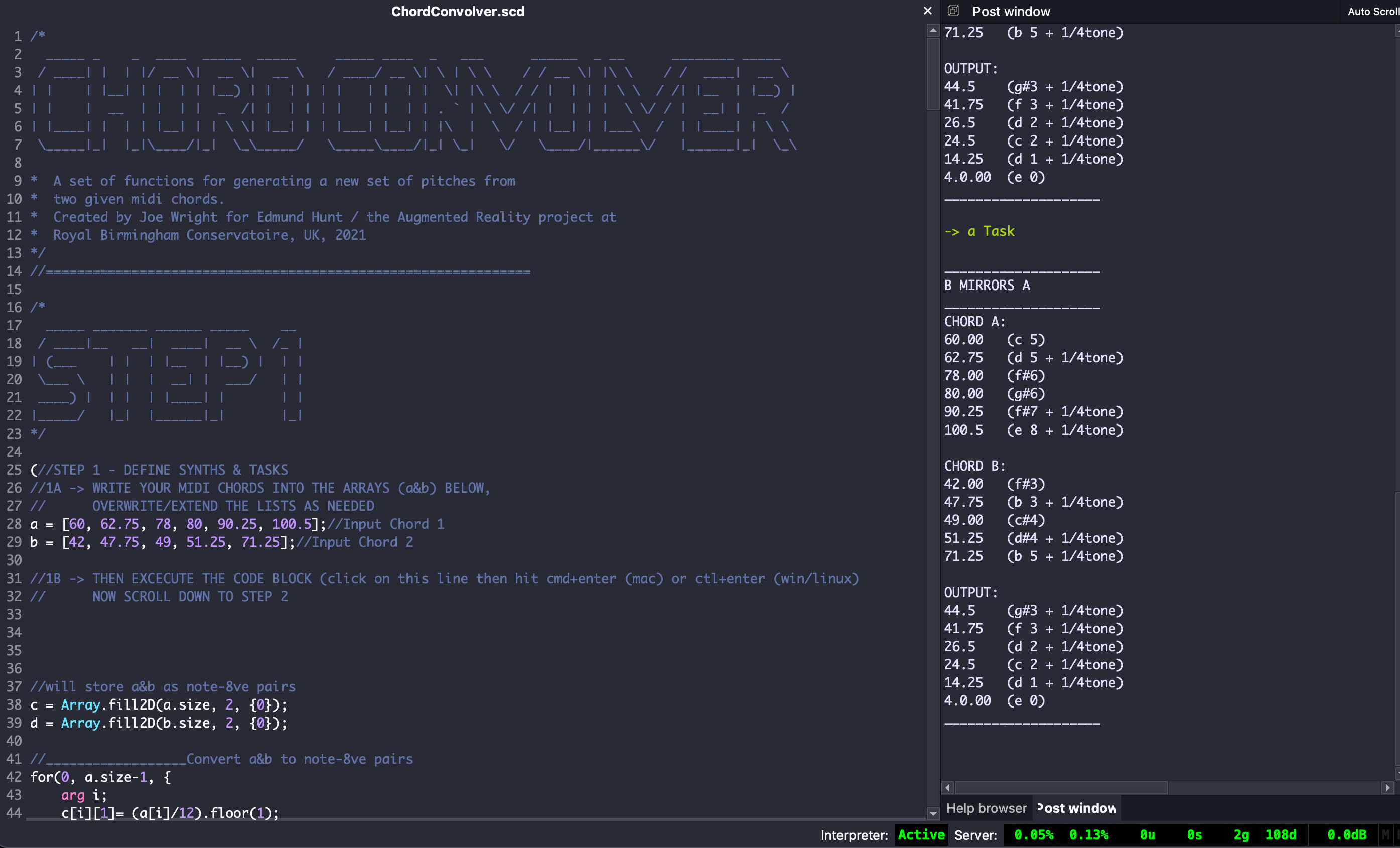
Task: Select the ChordConvolver.scd document tab
Action: [458, 12]
